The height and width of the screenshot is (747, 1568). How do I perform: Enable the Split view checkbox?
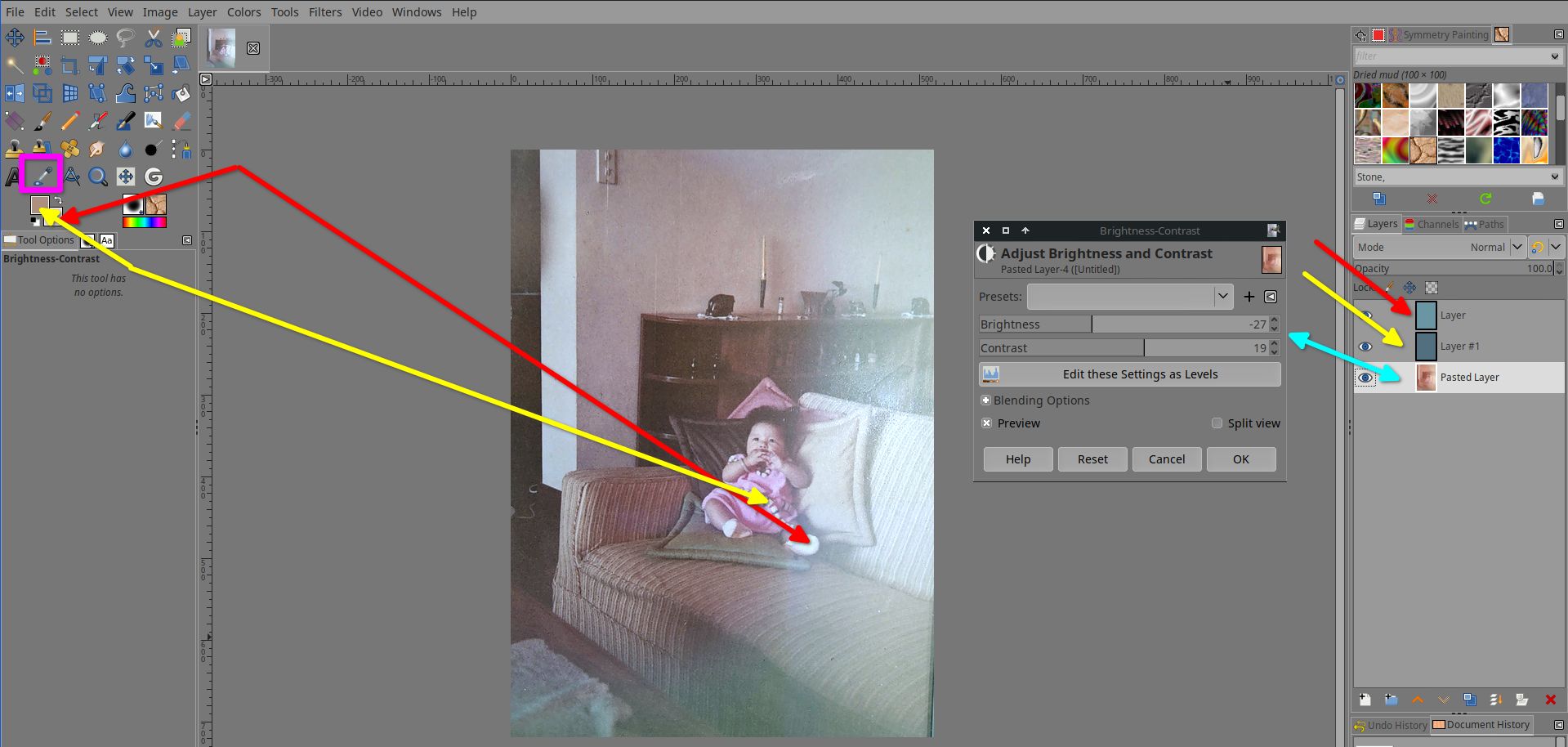point(1217,423)
